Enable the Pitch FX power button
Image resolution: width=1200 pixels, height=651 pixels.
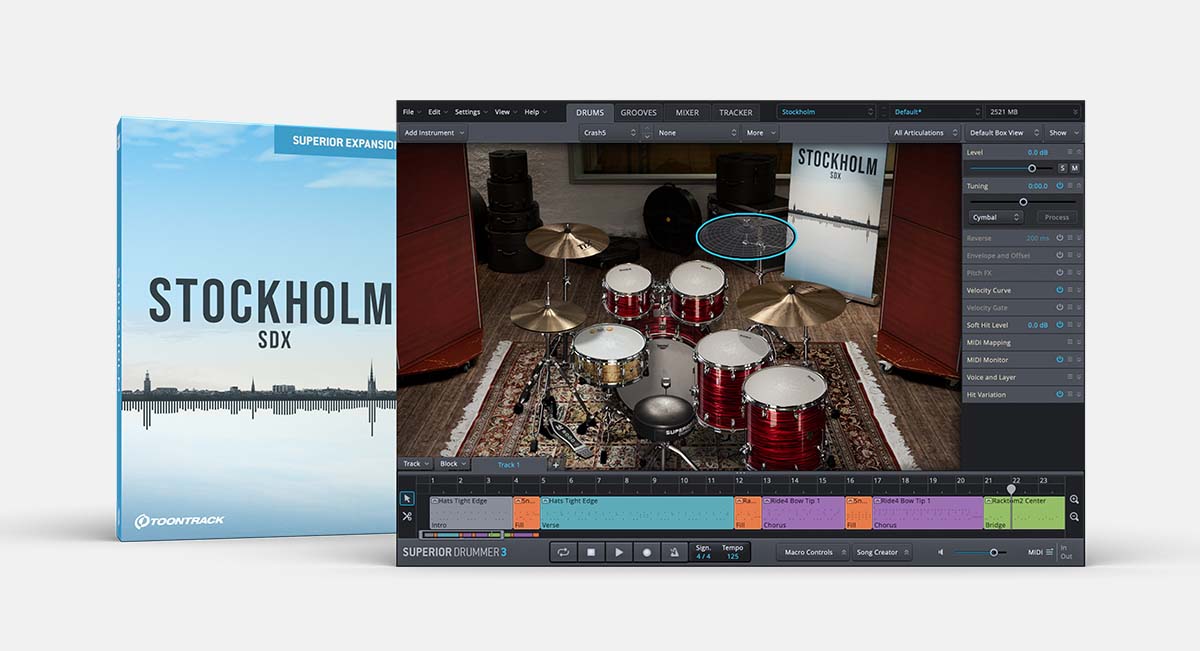pos(1059,272)
